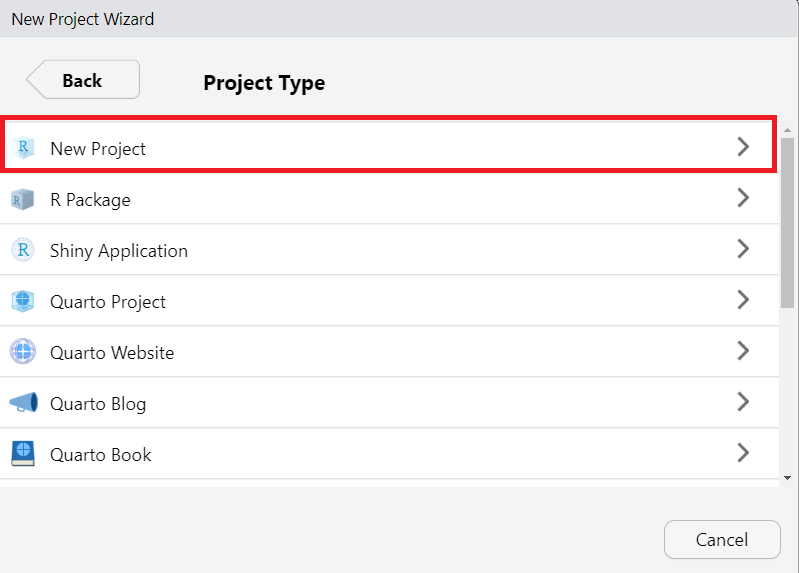Expand the R Package chevron arrow
The height and width of the screenshot is (573, 799).
click(x=743, y=198)
